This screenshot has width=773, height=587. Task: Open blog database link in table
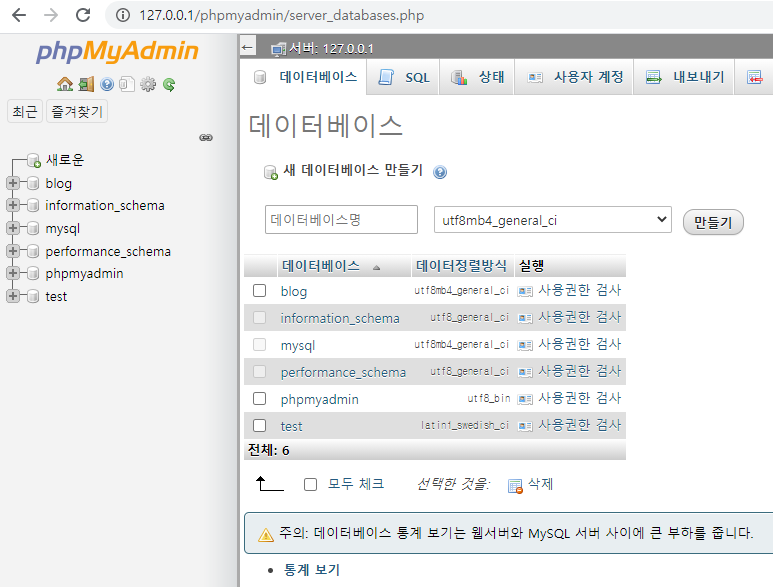point(294,292)
